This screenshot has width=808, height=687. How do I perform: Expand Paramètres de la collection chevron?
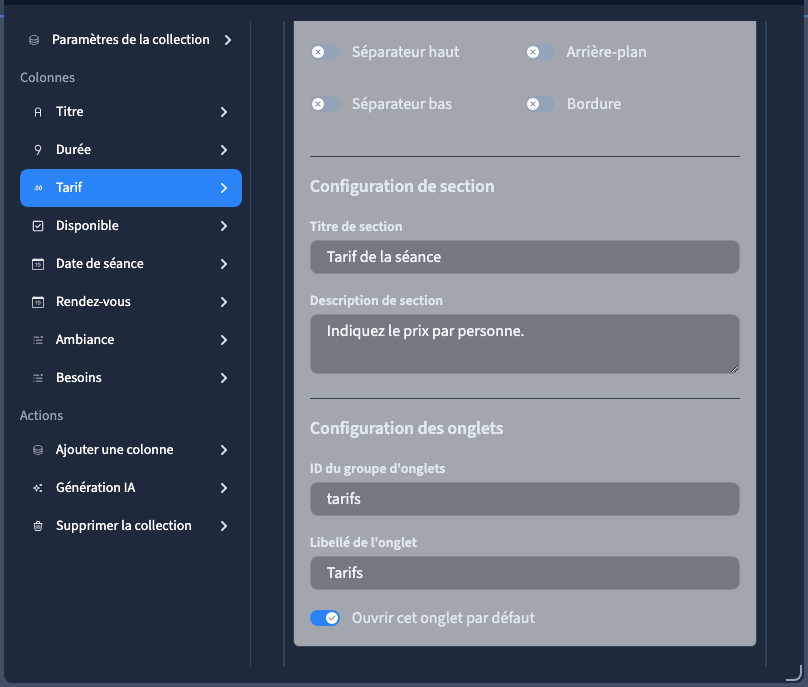tap(228, 40)
